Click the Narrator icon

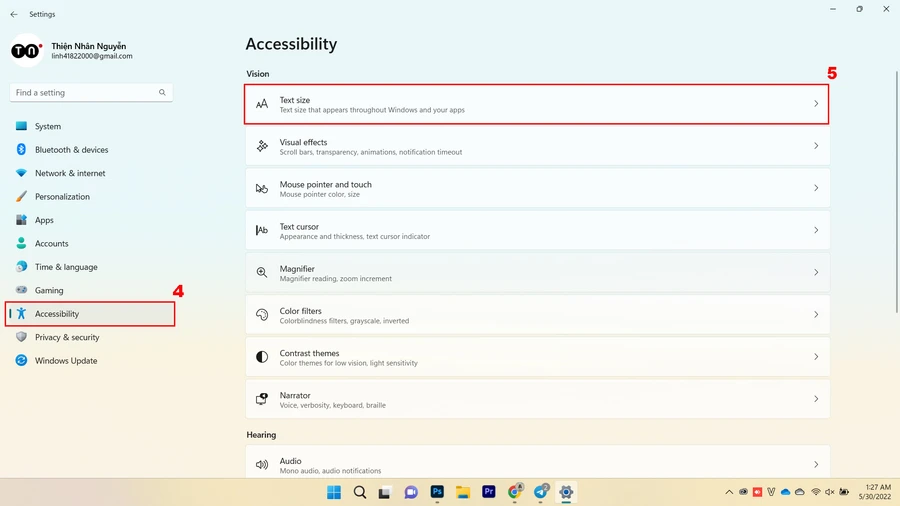pyautogui.click(x=262, y=399)
